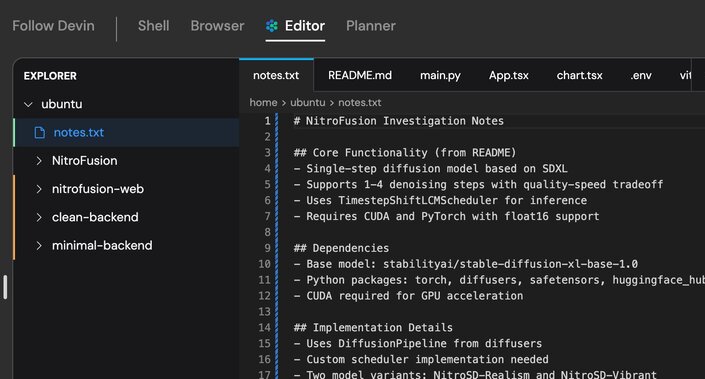Click the vertical handle left of the Explorer
Screen dimensions: 705x379
(x=5, y=287)
